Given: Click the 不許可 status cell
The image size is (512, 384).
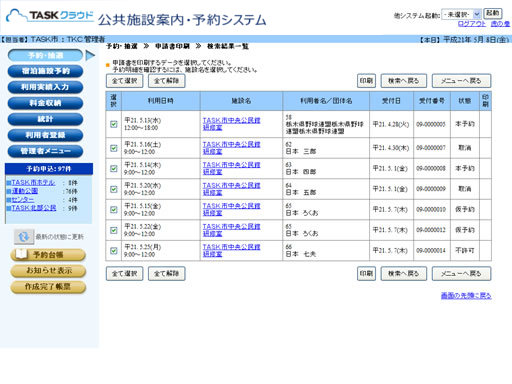Looking at the screenshot, I should [x=465, y=251].
